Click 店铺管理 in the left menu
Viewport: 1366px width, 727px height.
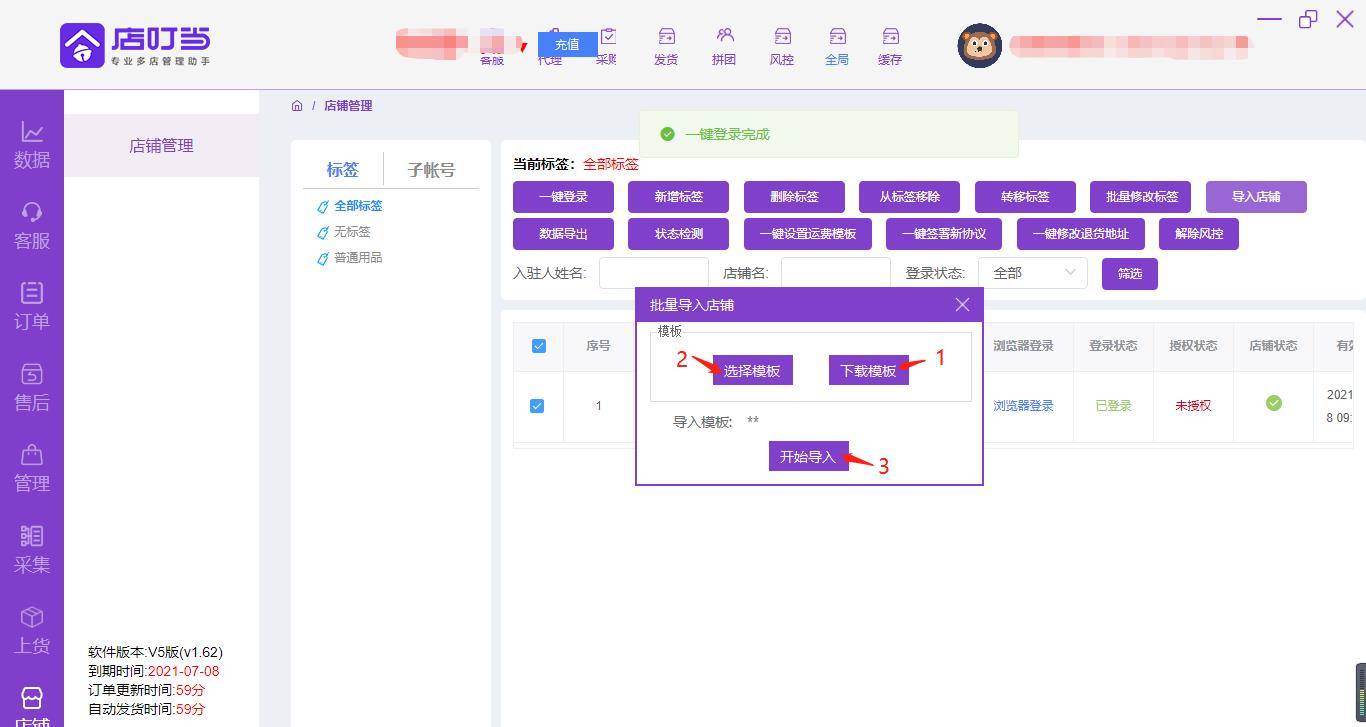[161, 146]
